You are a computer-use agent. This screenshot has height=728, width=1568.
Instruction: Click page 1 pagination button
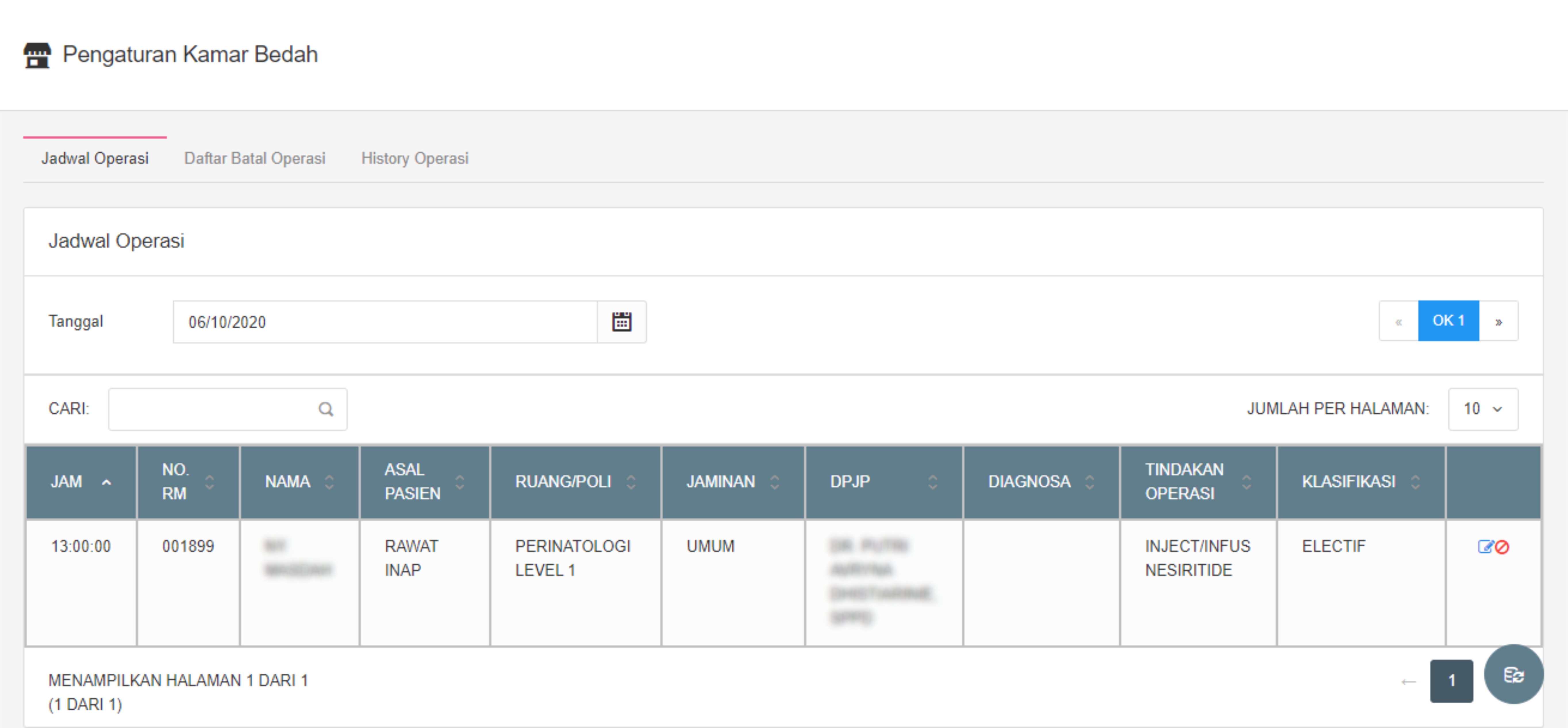[x=1451, y=681]
